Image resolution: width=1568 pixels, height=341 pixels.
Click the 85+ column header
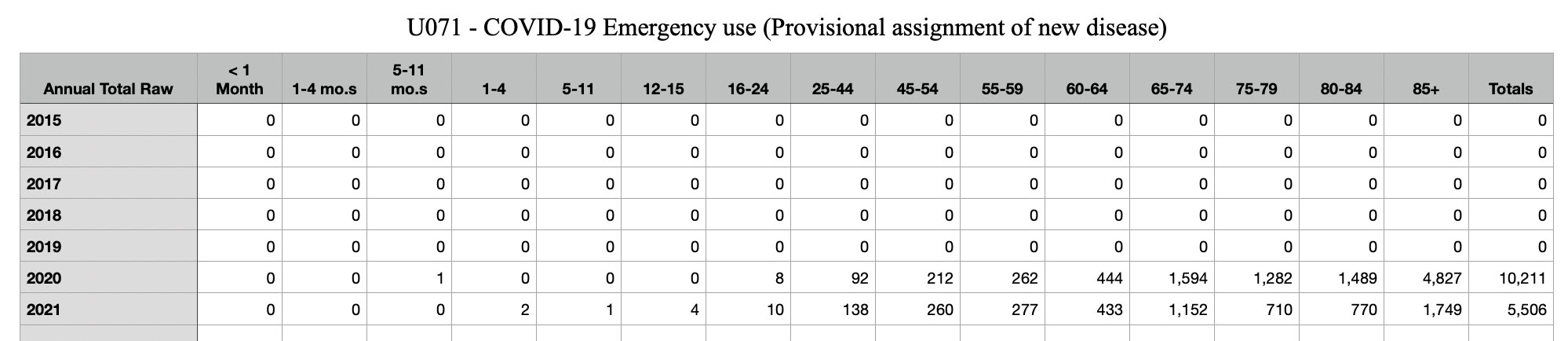click(1426, 79)
